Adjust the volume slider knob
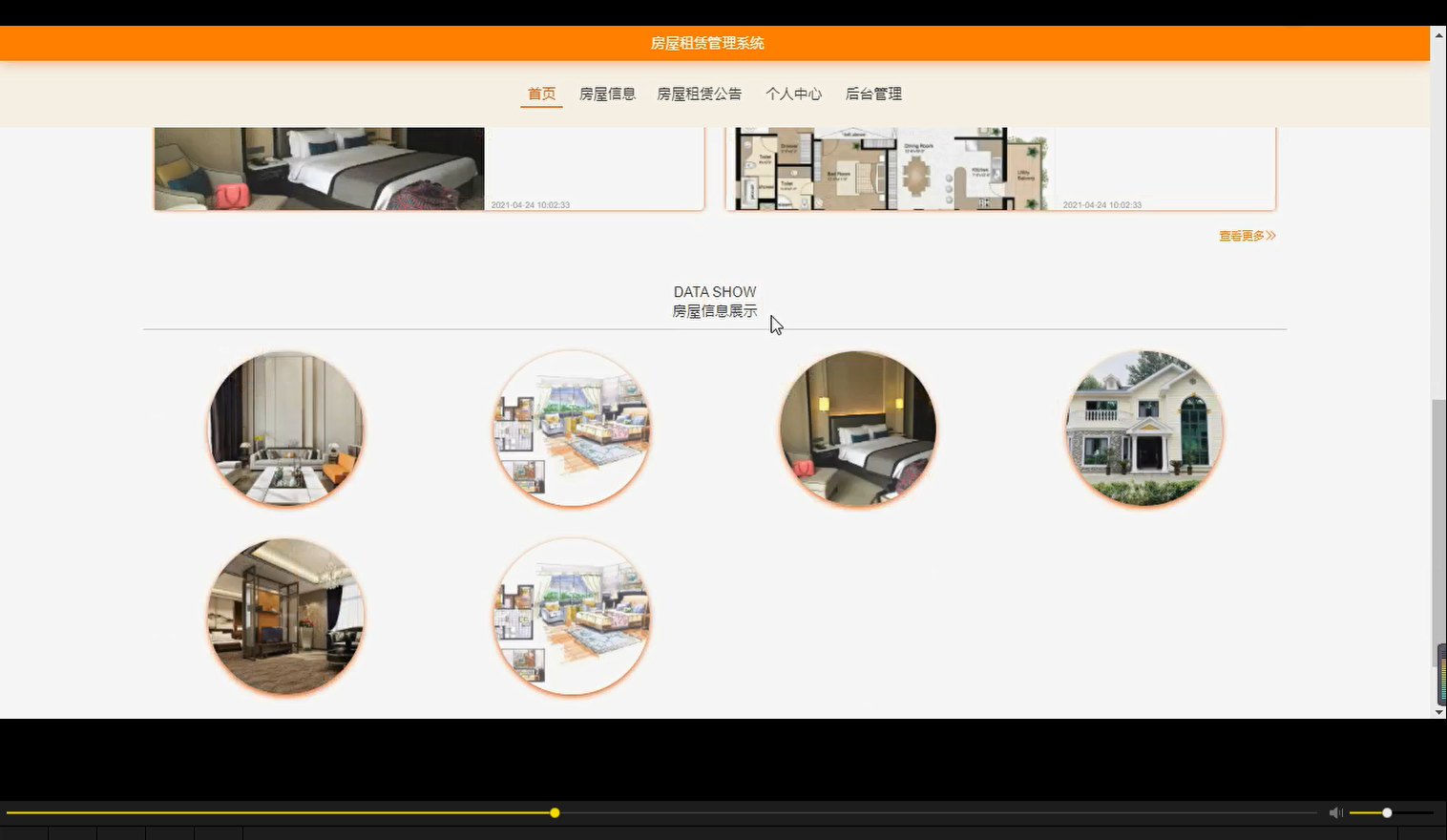 (1386, 812)
